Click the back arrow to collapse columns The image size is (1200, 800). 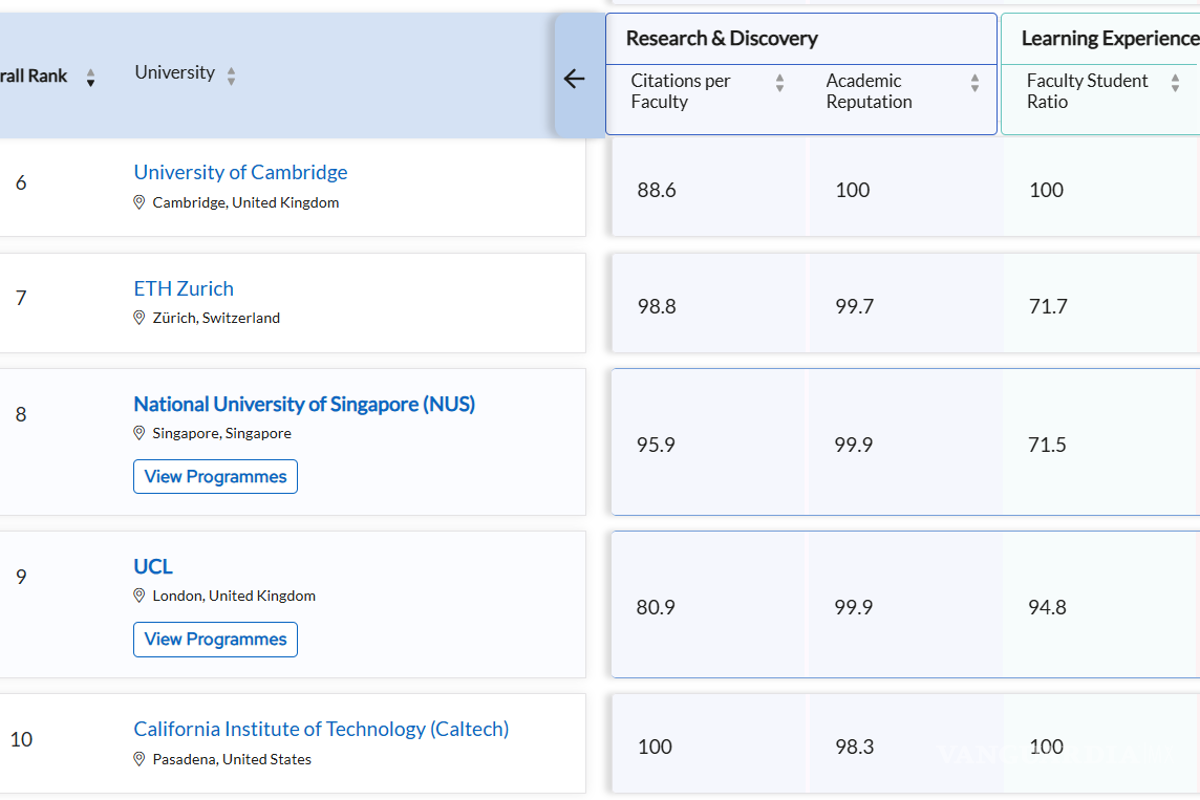pyautogui.click(x=574, y=79)
